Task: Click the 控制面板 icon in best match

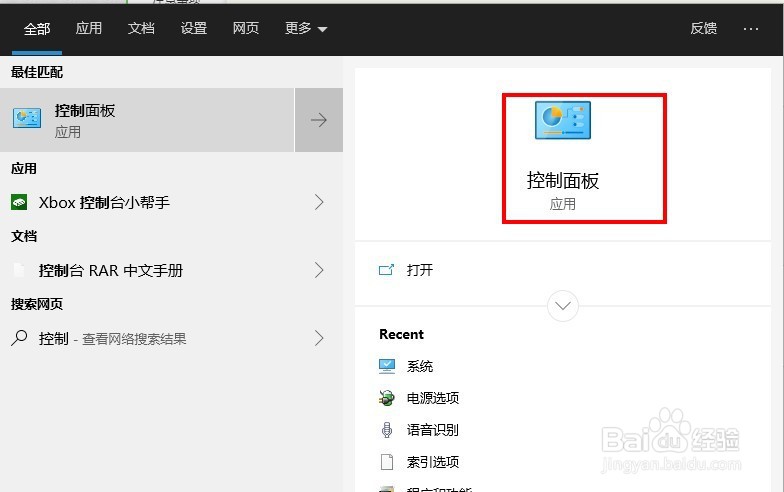Action: pos(26,118)
